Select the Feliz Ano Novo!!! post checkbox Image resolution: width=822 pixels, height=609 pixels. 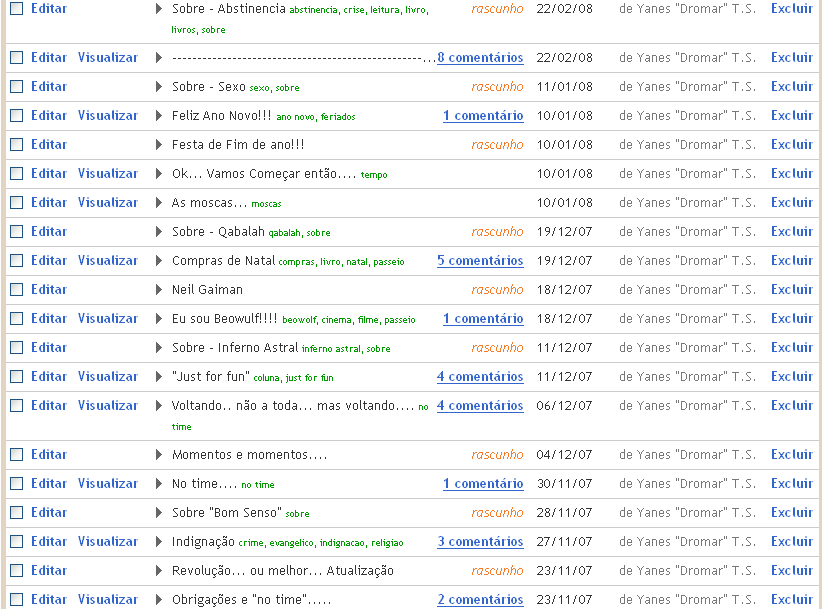pos(17,115)
